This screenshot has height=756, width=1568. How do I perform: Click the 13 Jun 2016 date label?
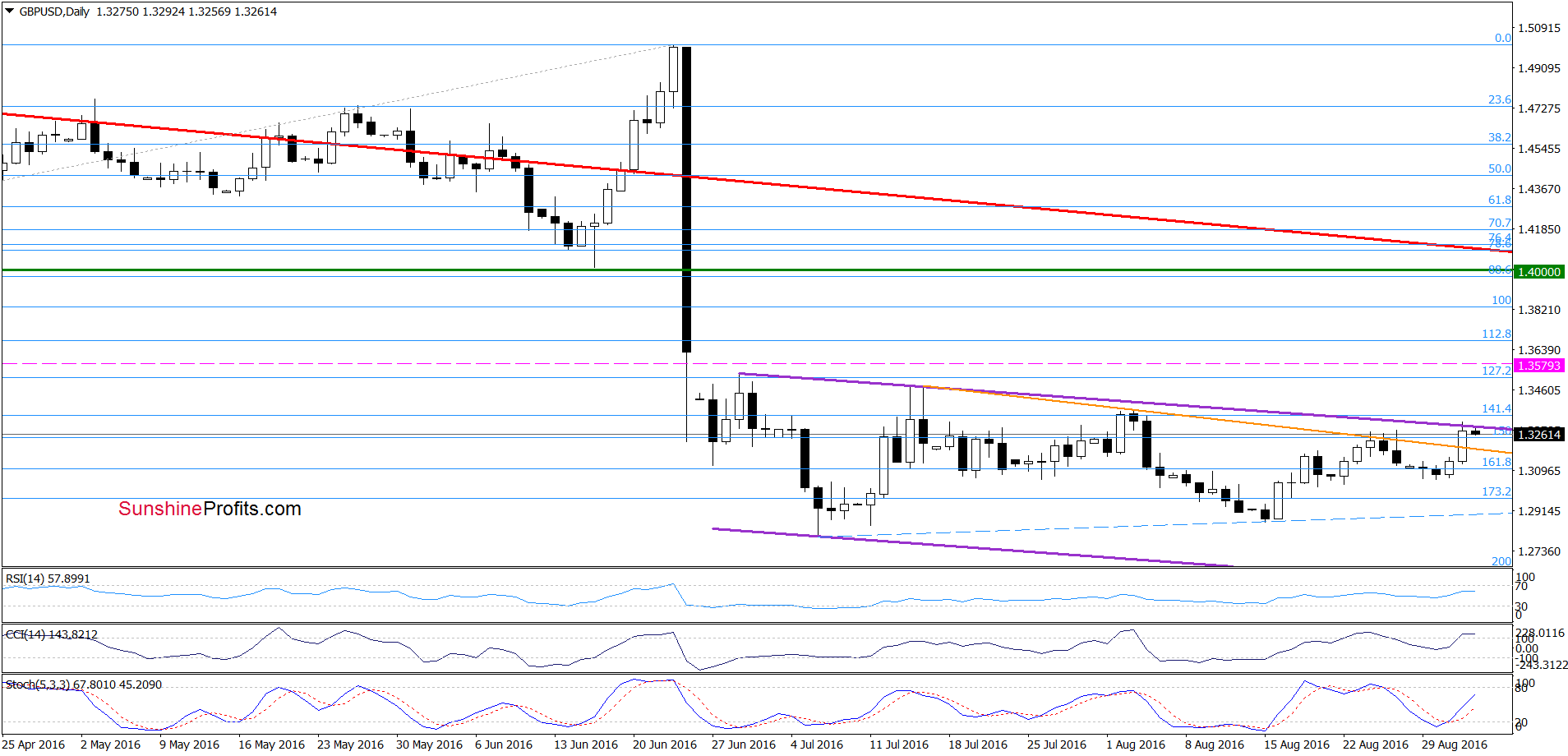tap(586, 744)
